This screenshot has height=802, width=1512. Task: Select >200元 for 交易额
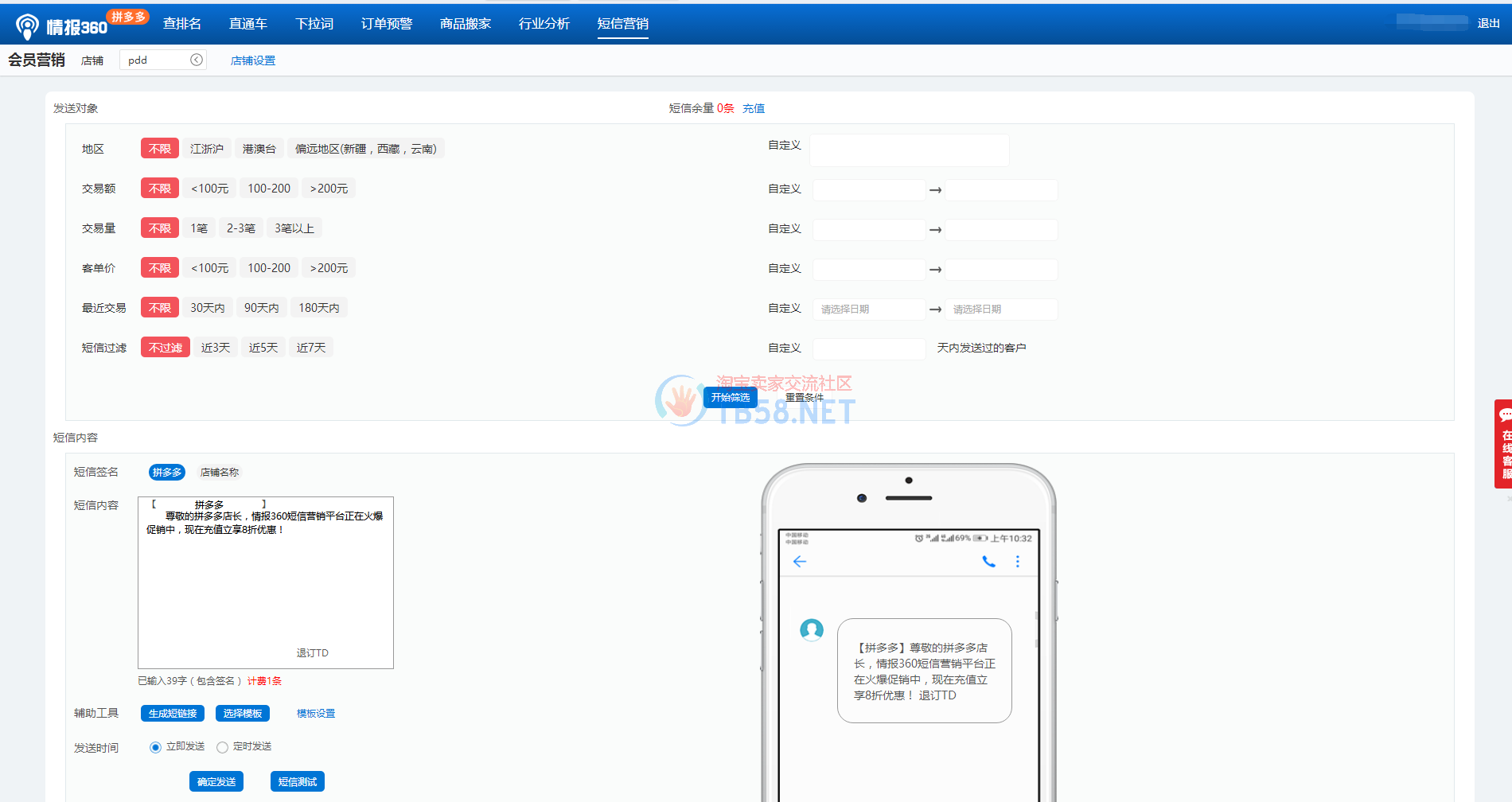(329, 189)
